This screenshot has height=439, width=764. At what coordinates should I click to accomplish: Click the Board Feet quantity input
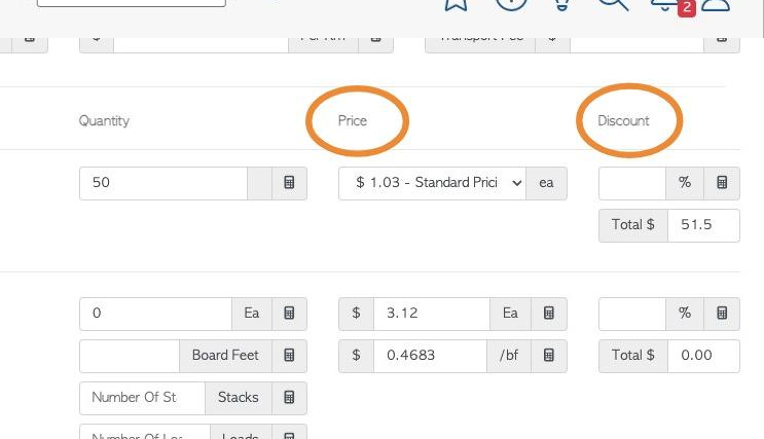coord(130,356)
